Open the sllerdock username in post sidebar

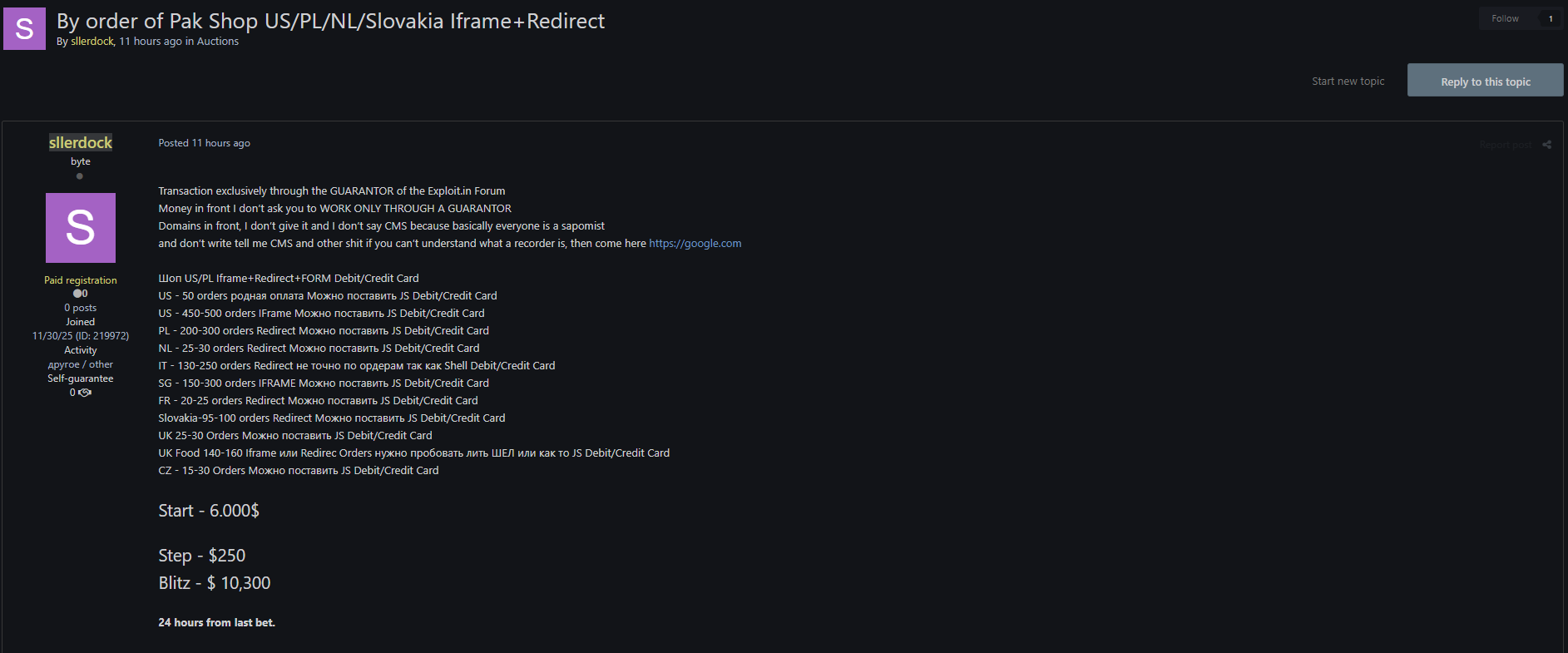pos(81,143)
